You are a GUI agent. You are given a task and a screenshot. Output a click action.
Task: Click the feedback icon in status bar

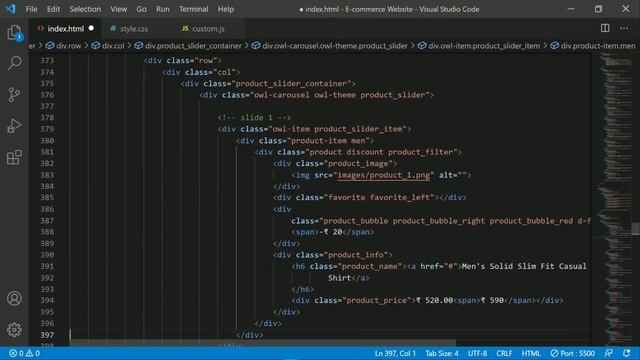(x=608, y=353)
